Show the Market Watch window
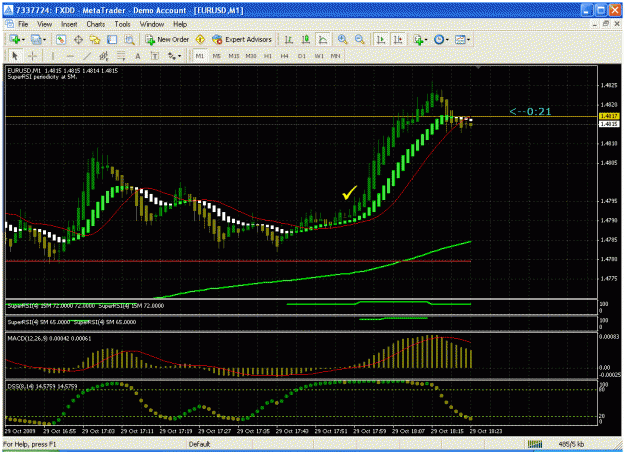 click(61, 39)
